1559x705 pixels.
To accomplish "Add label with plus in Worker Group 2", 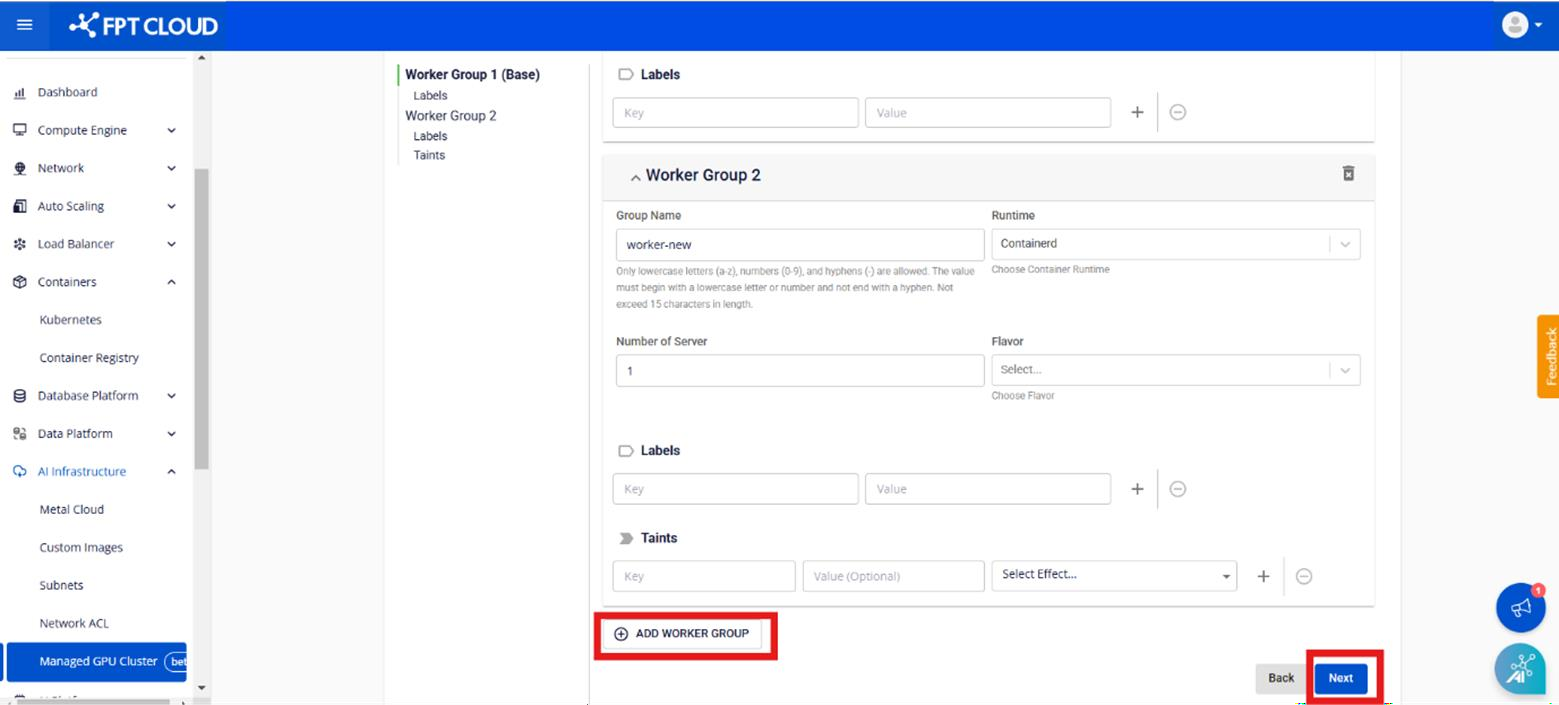I will 1137,489.
